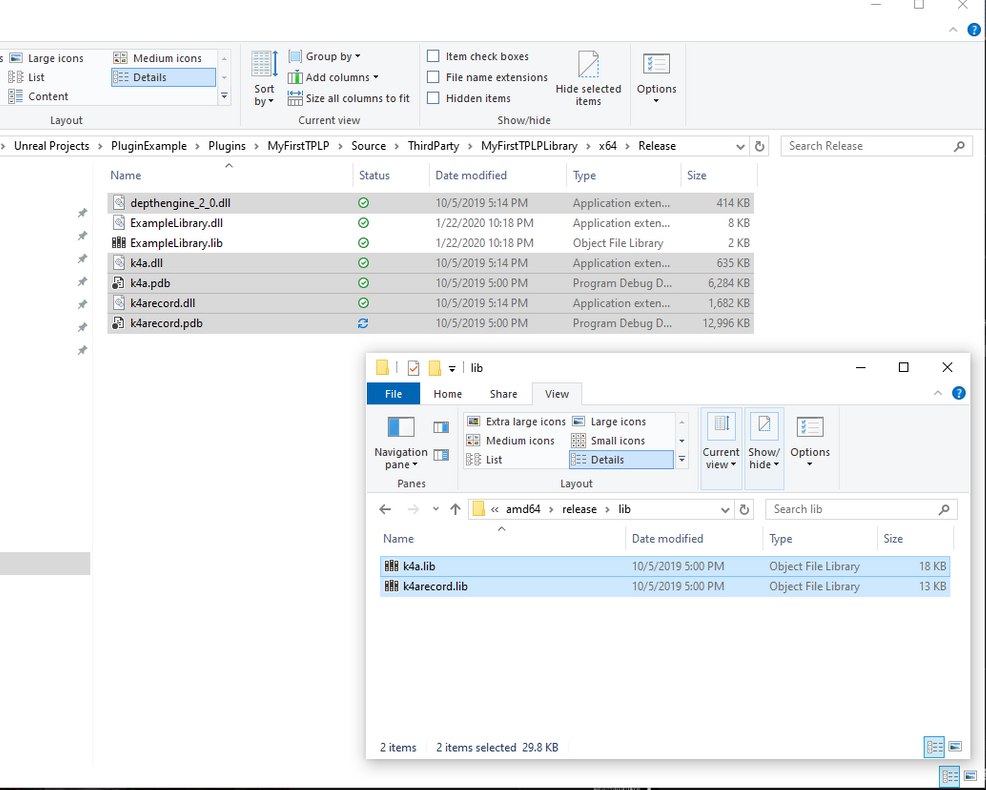986x790 pixels.
Task: Click the Search Release field
Action: click(877, 146)
